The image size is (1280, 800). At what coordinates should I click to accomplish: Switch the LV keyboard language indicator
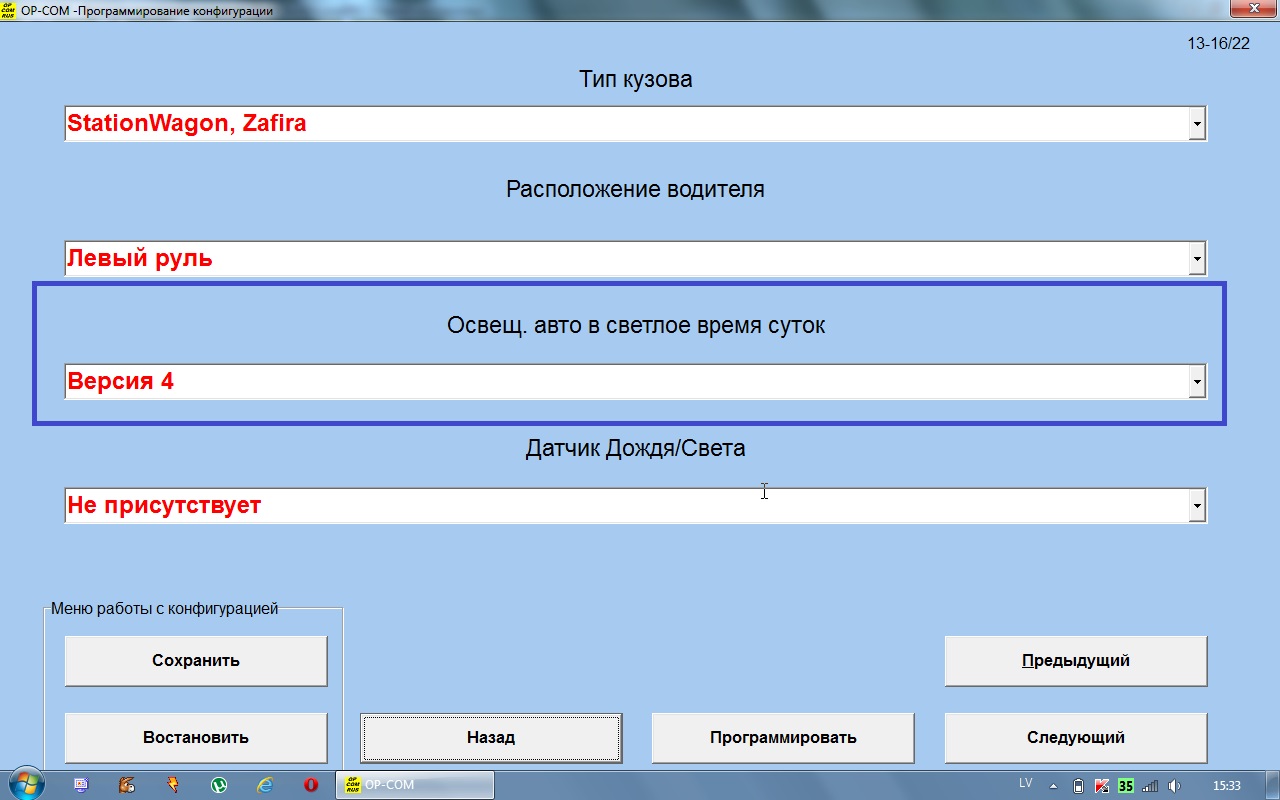(1025, 782)
